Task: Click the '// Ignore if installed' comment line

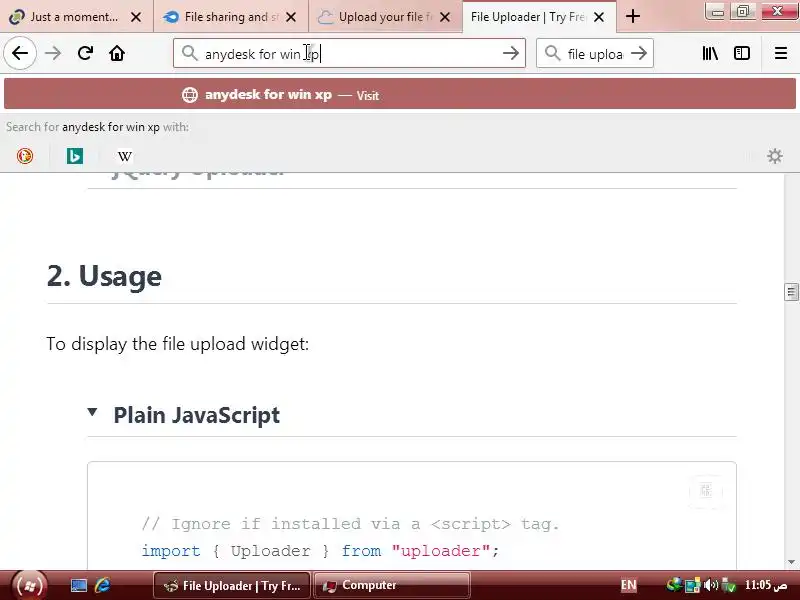Action: pos(351,524)
